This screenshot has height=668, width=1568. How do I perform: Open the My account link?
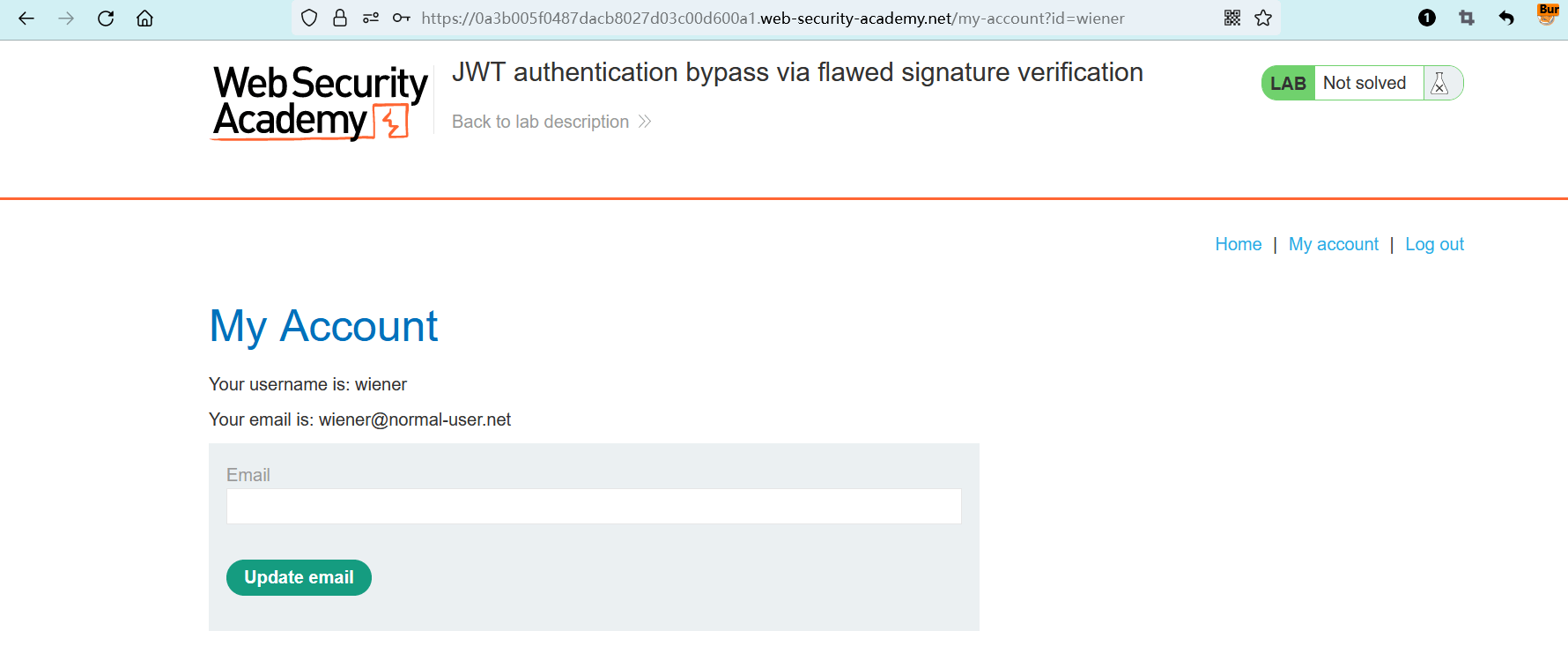pos(1333,244)
